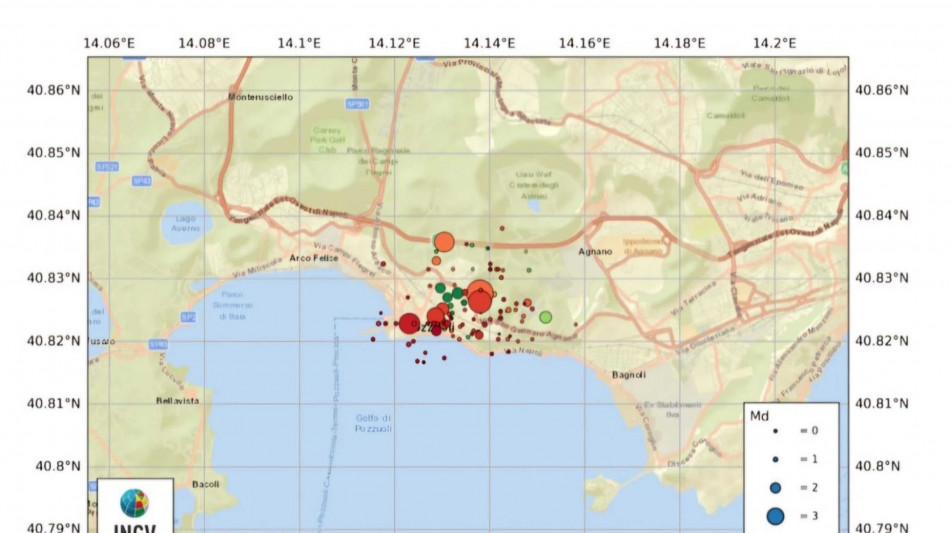
Task: Click the left-axis 40.8°N latitude label
Action: click(58, 466)
